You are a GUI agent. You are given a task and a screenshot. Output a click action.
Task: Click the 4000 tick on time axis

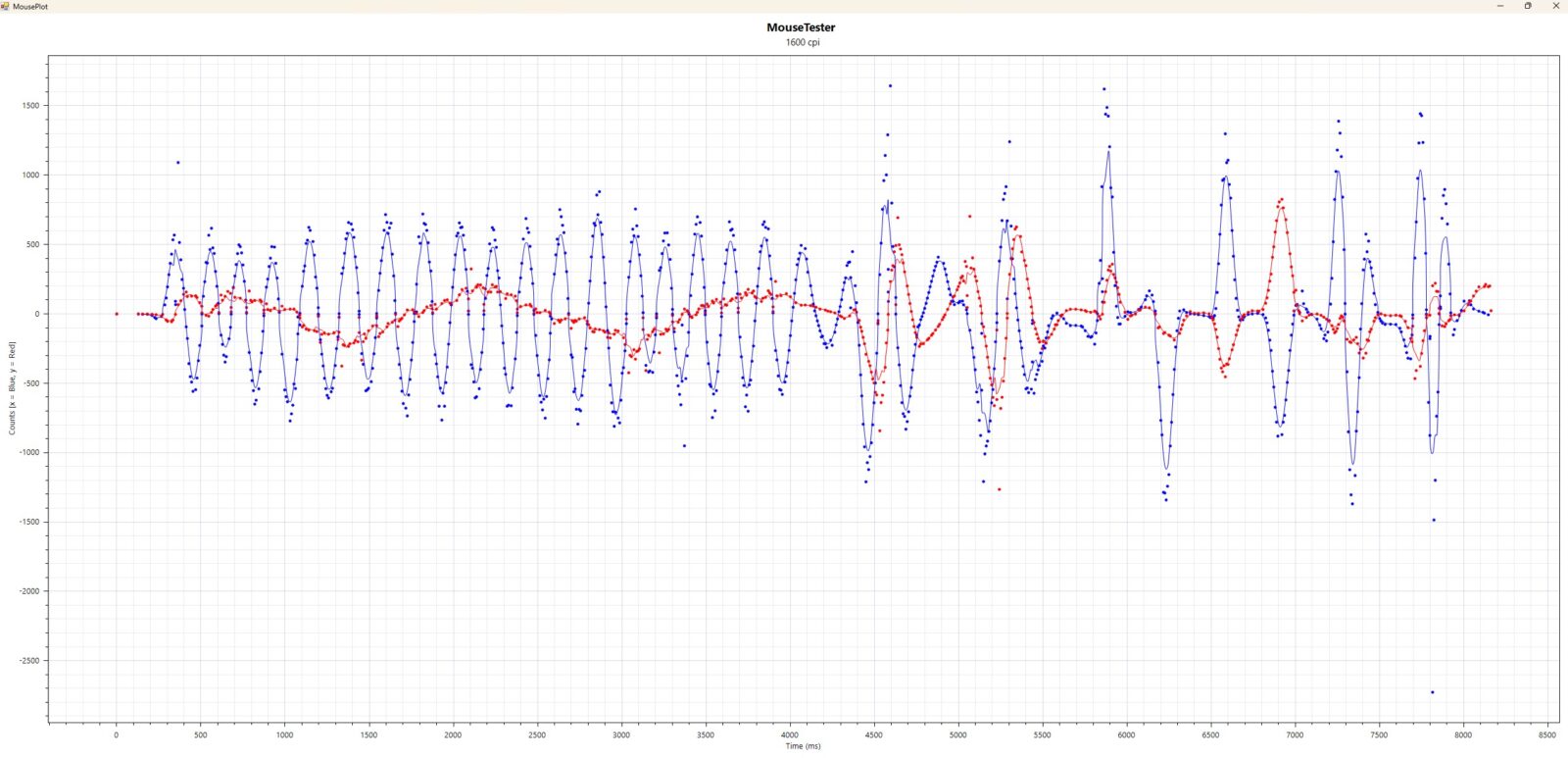point(790,734)
